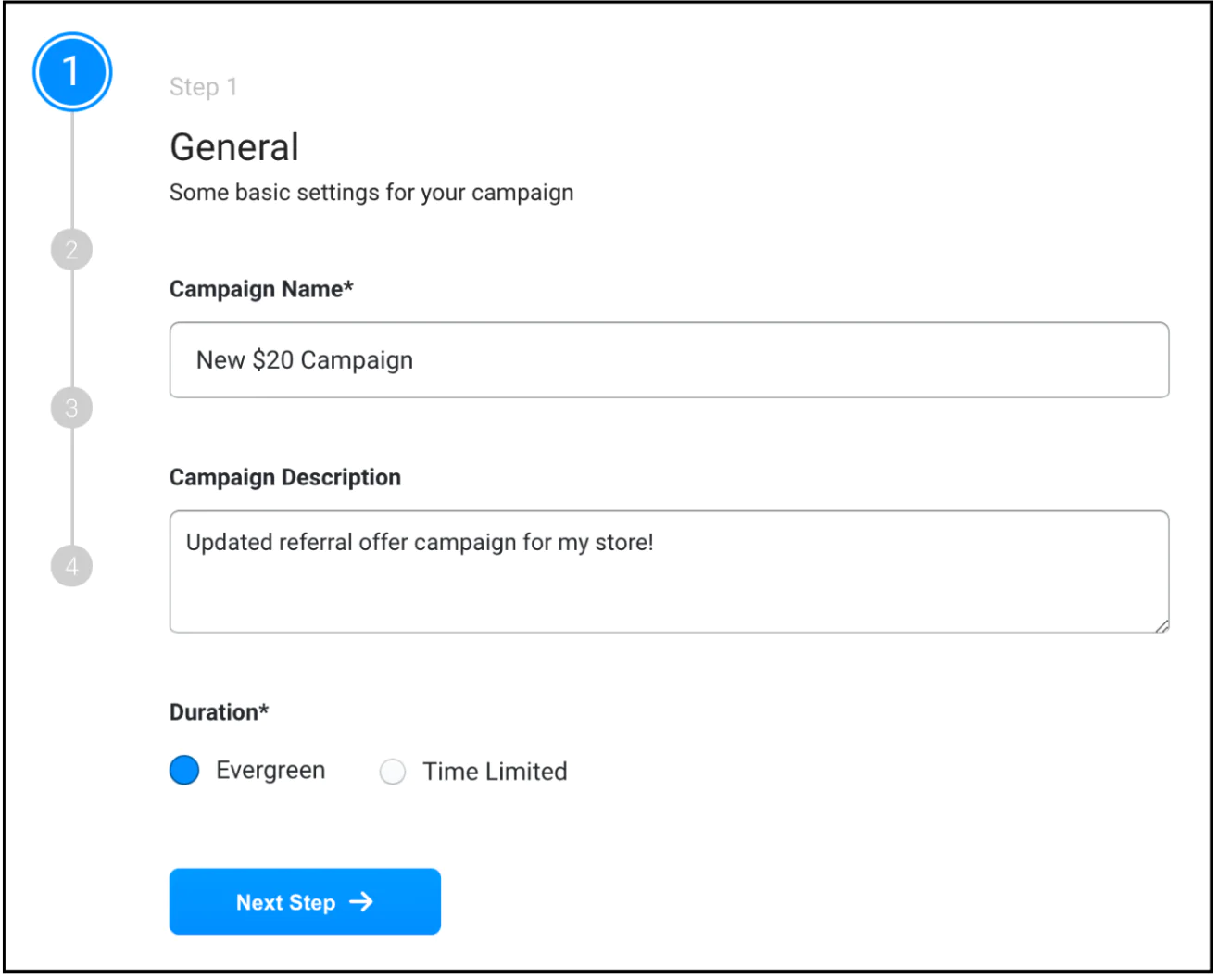Click the Campaign Name* label

click(x=262, y=289)
